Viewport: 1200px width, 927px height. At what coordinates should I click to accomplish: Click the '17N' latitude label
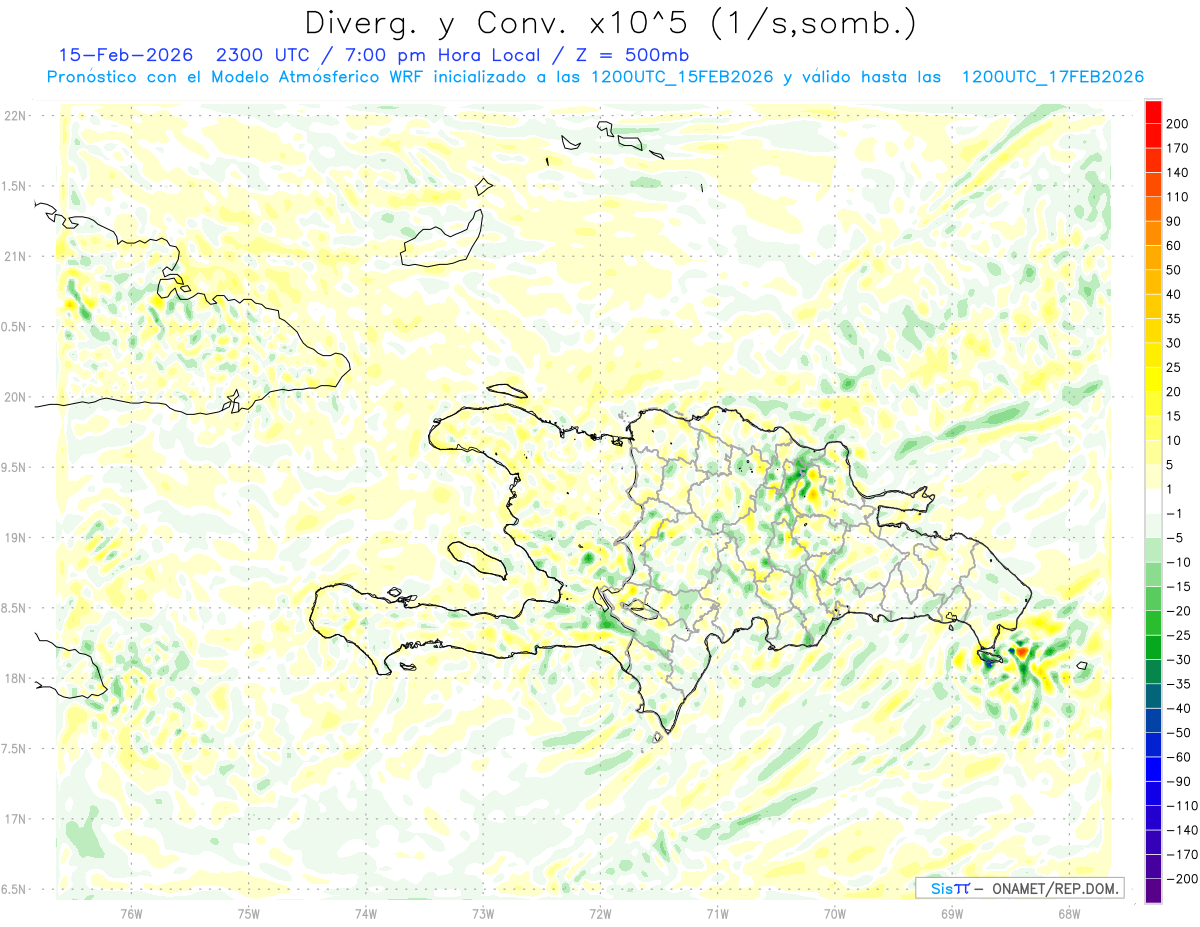click(15, 819)
